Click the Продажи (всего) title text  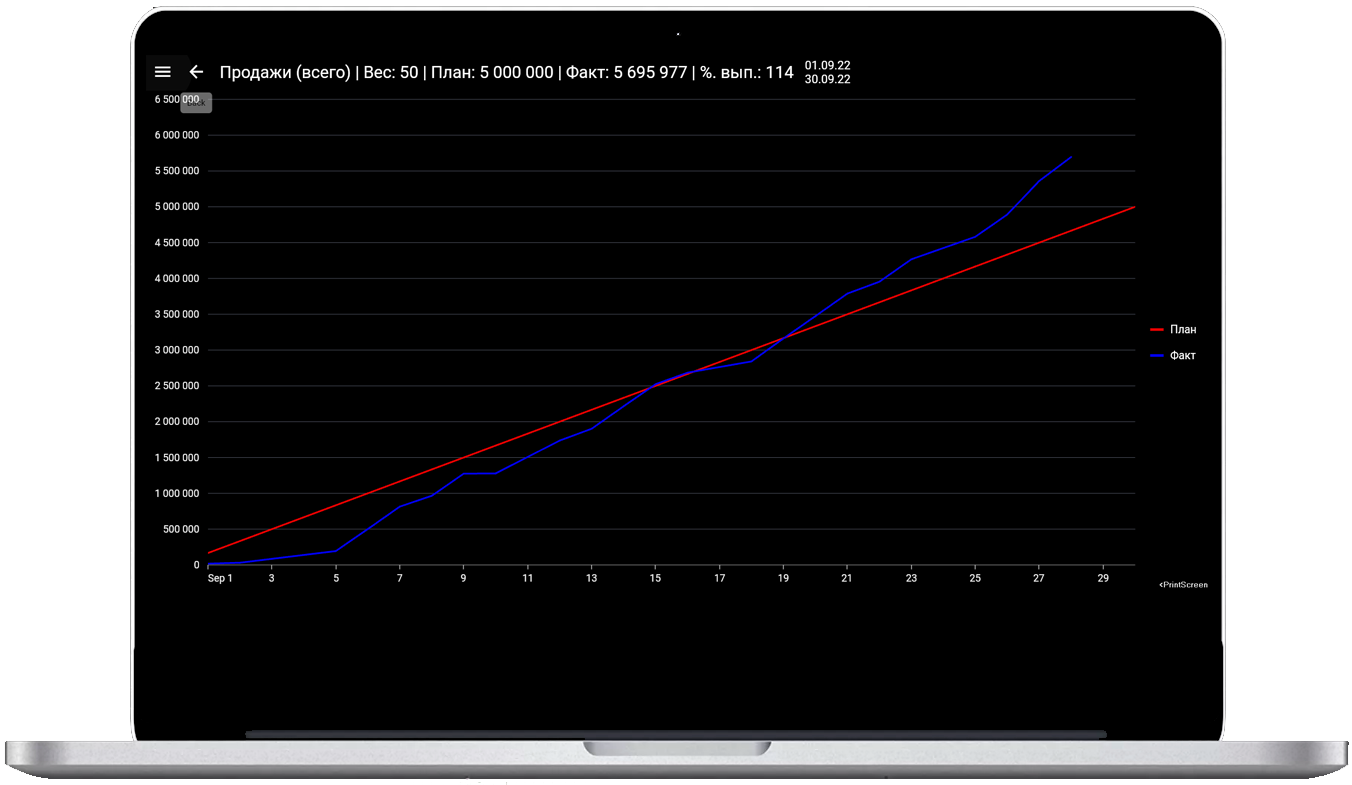click(x=285, y=72)
